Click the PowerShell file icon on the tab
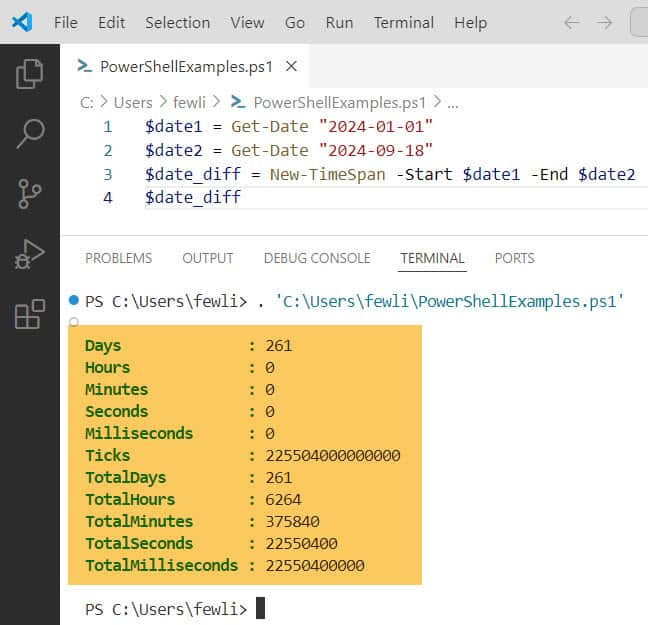648x625 pixels. (x=84, y=66)
